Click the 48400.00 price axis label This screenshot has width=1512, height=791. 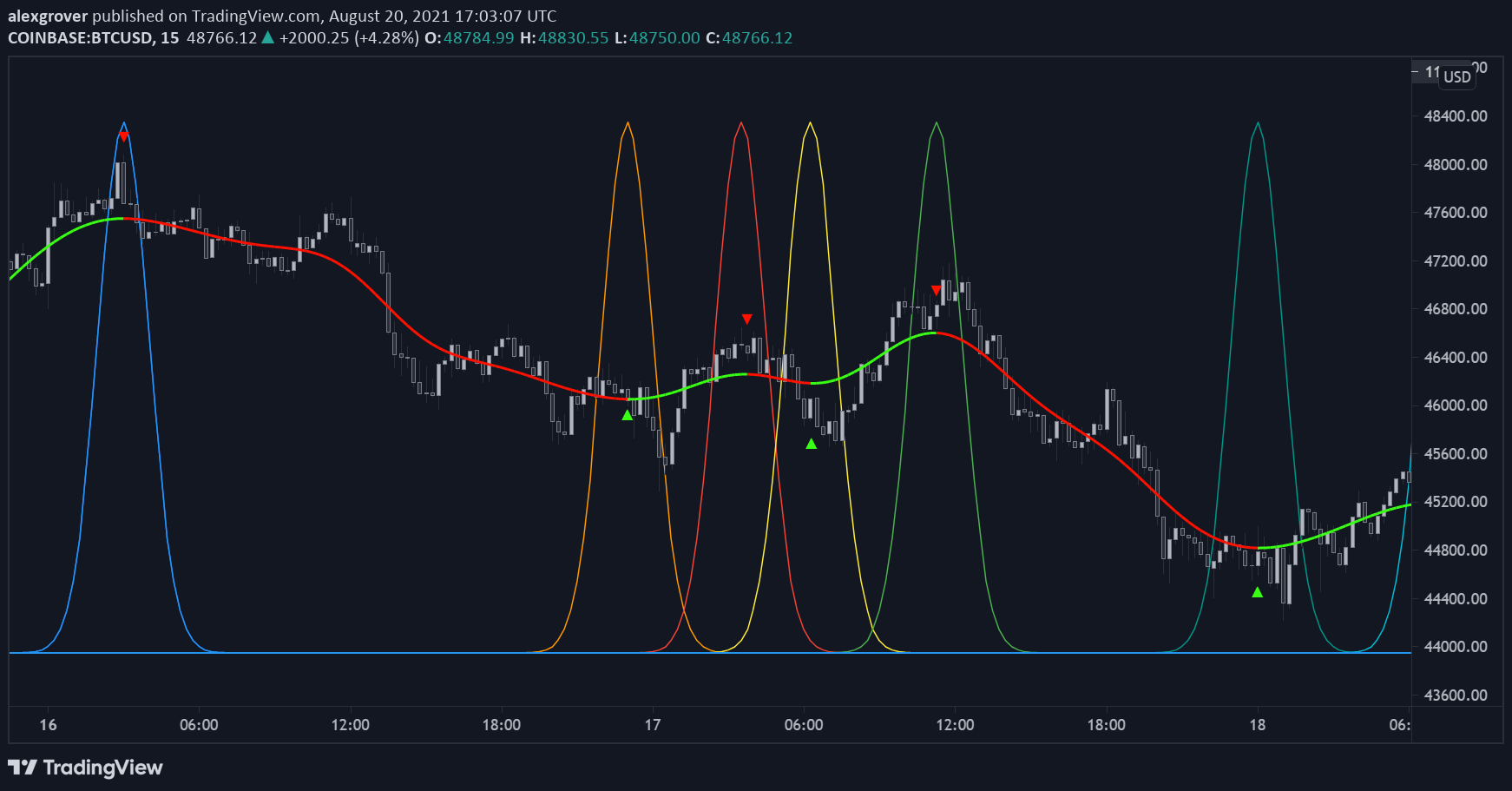click(1456, 116)
